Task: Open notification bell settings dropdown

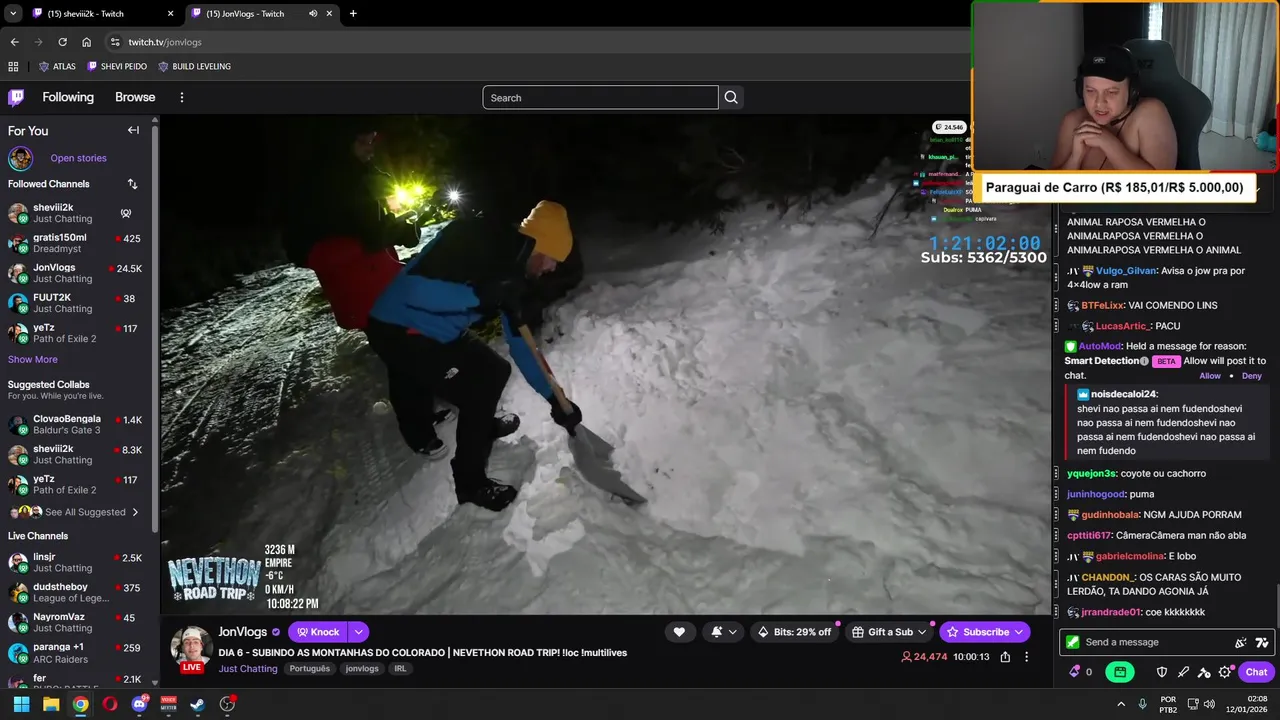Action: 724,632
